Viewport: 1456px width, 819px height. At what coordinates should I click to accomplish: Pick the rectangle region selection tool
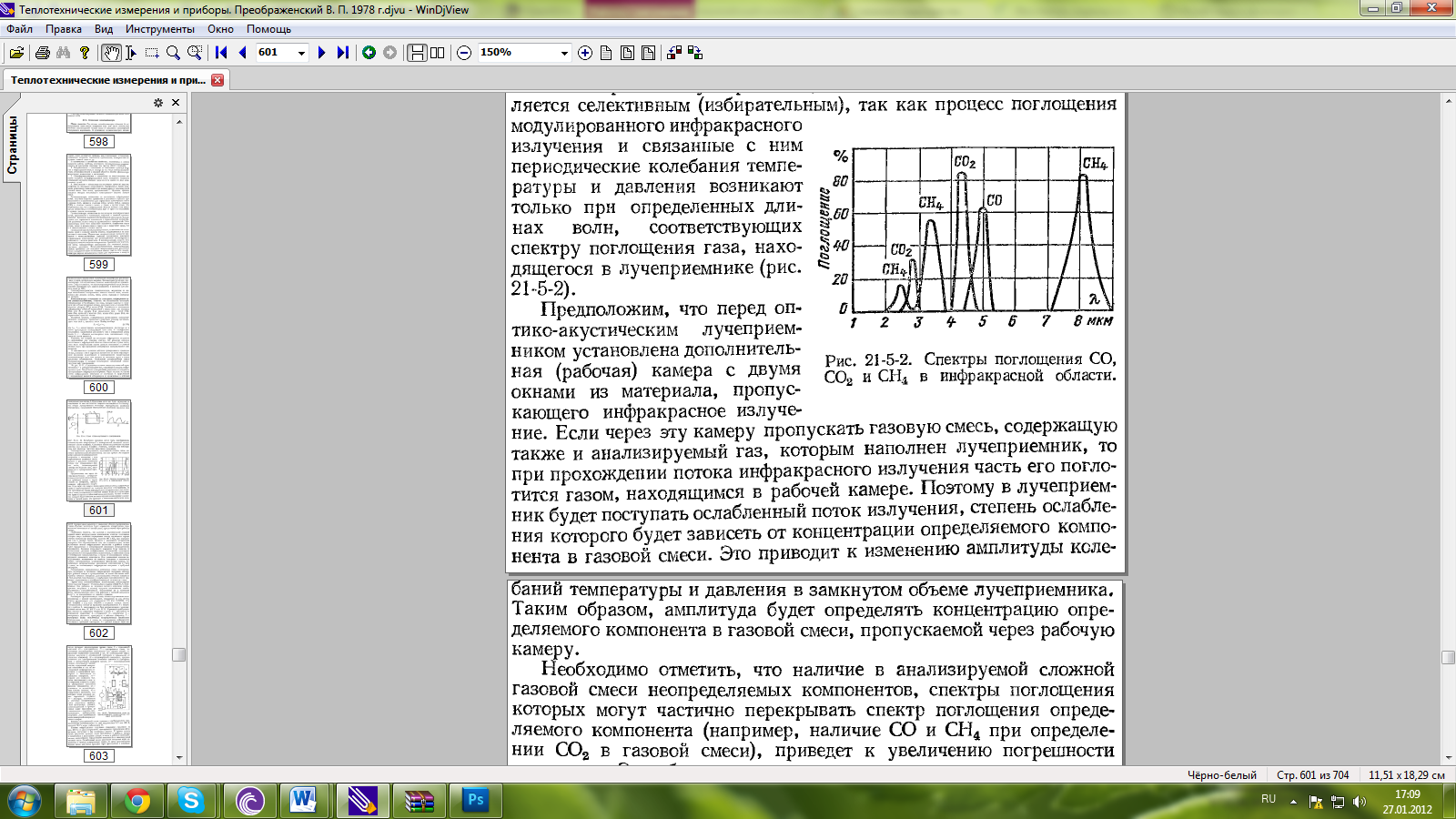pos(152,53)
